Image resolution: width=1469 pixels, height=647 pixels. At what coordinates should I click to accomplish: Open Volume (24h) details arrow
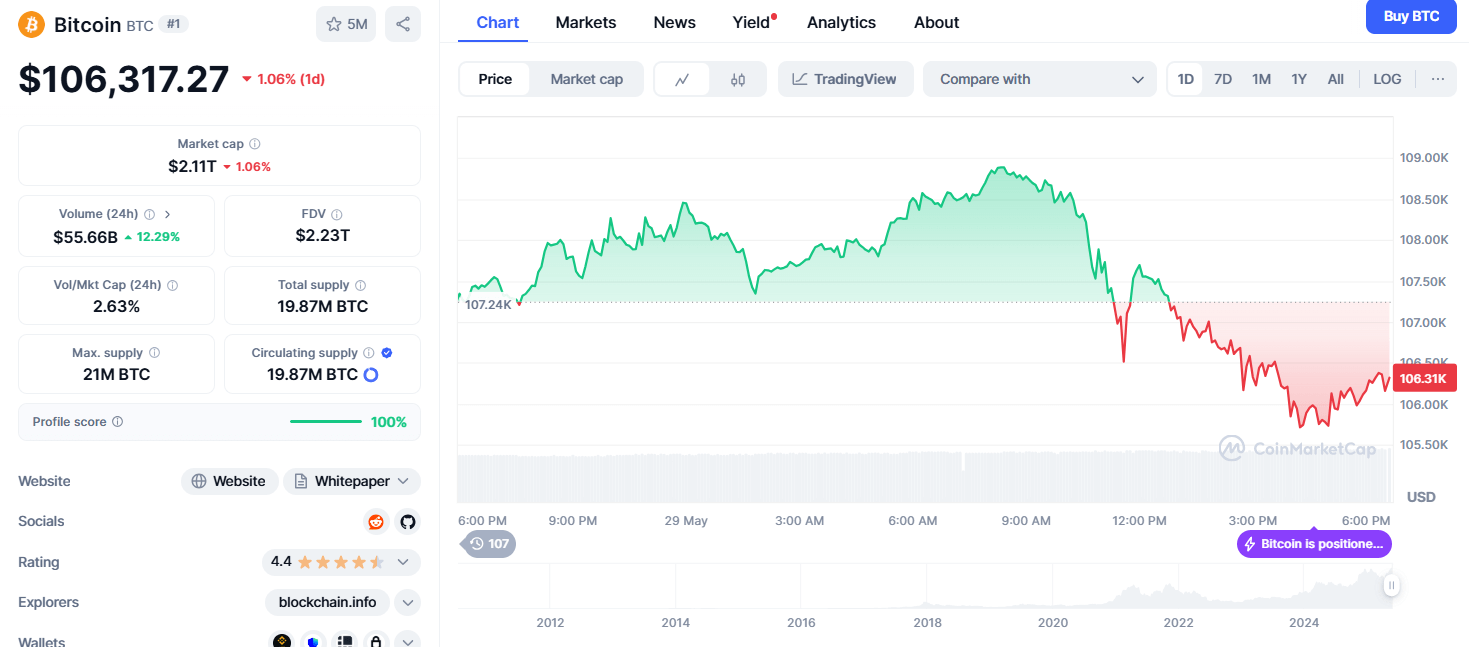click(167, 214)
